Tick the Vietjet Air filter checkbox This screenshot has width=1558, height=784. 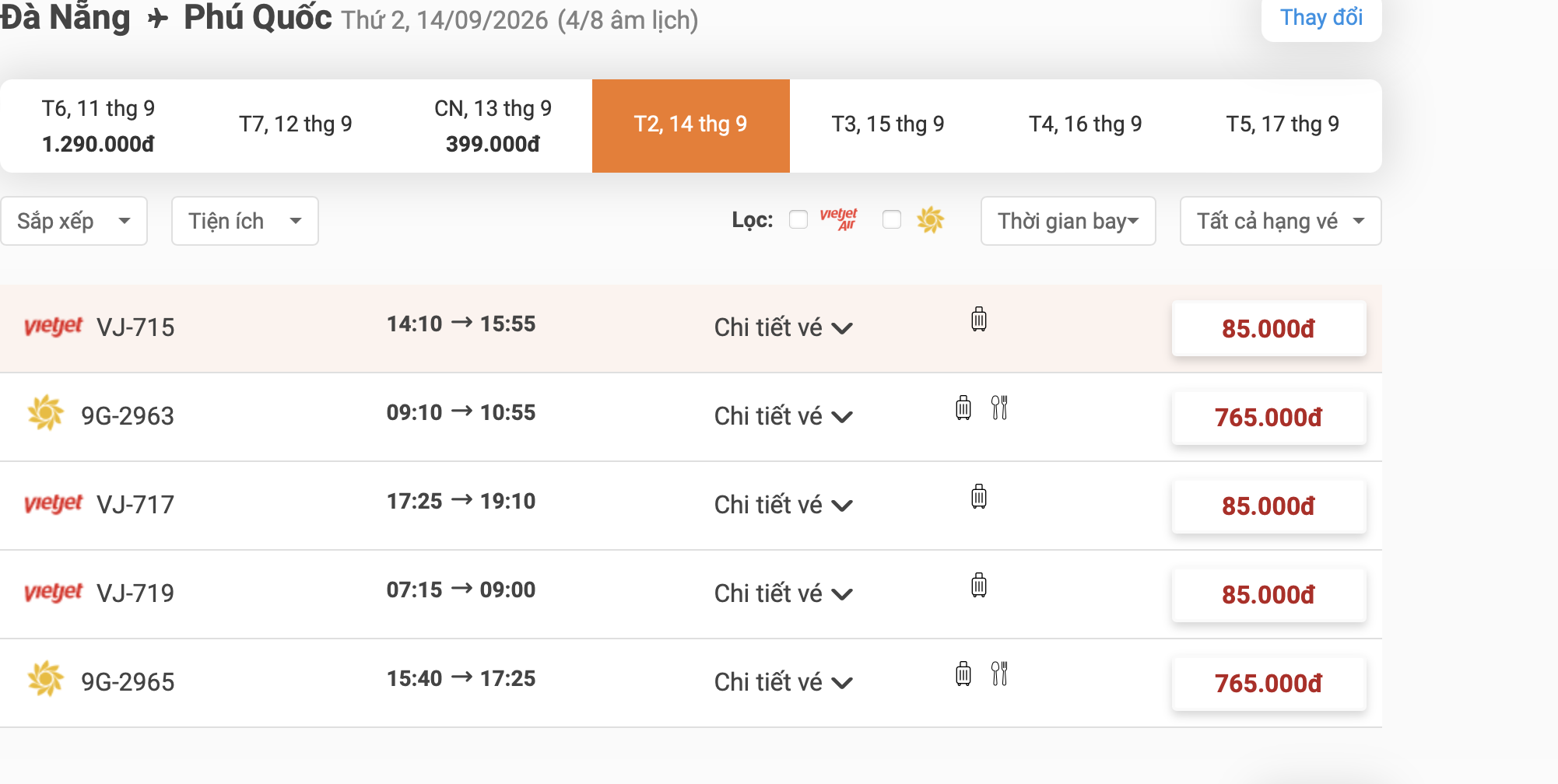(798, 220)
